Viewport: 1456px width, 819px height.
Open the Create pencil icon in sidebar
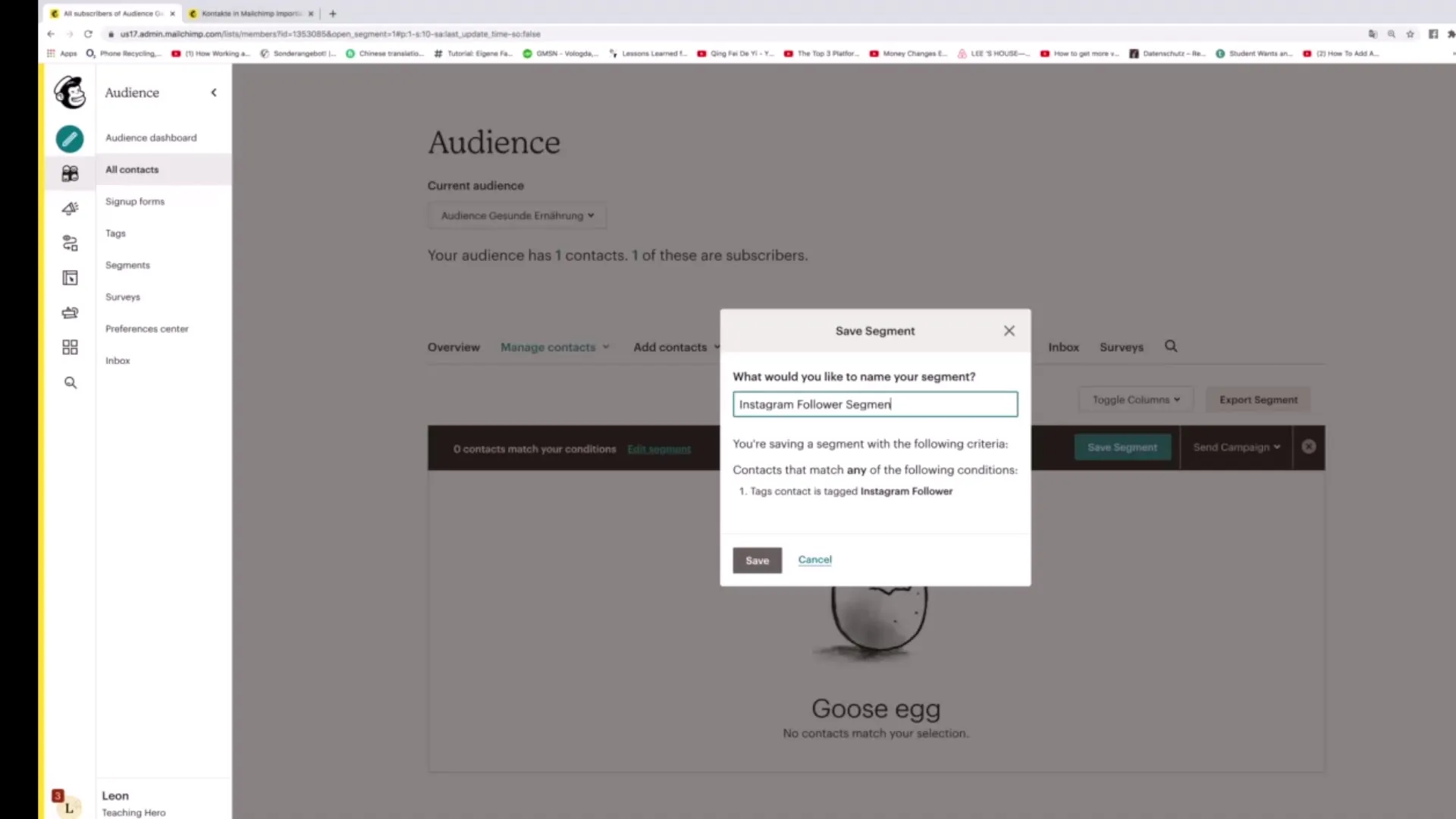(70, 139)
